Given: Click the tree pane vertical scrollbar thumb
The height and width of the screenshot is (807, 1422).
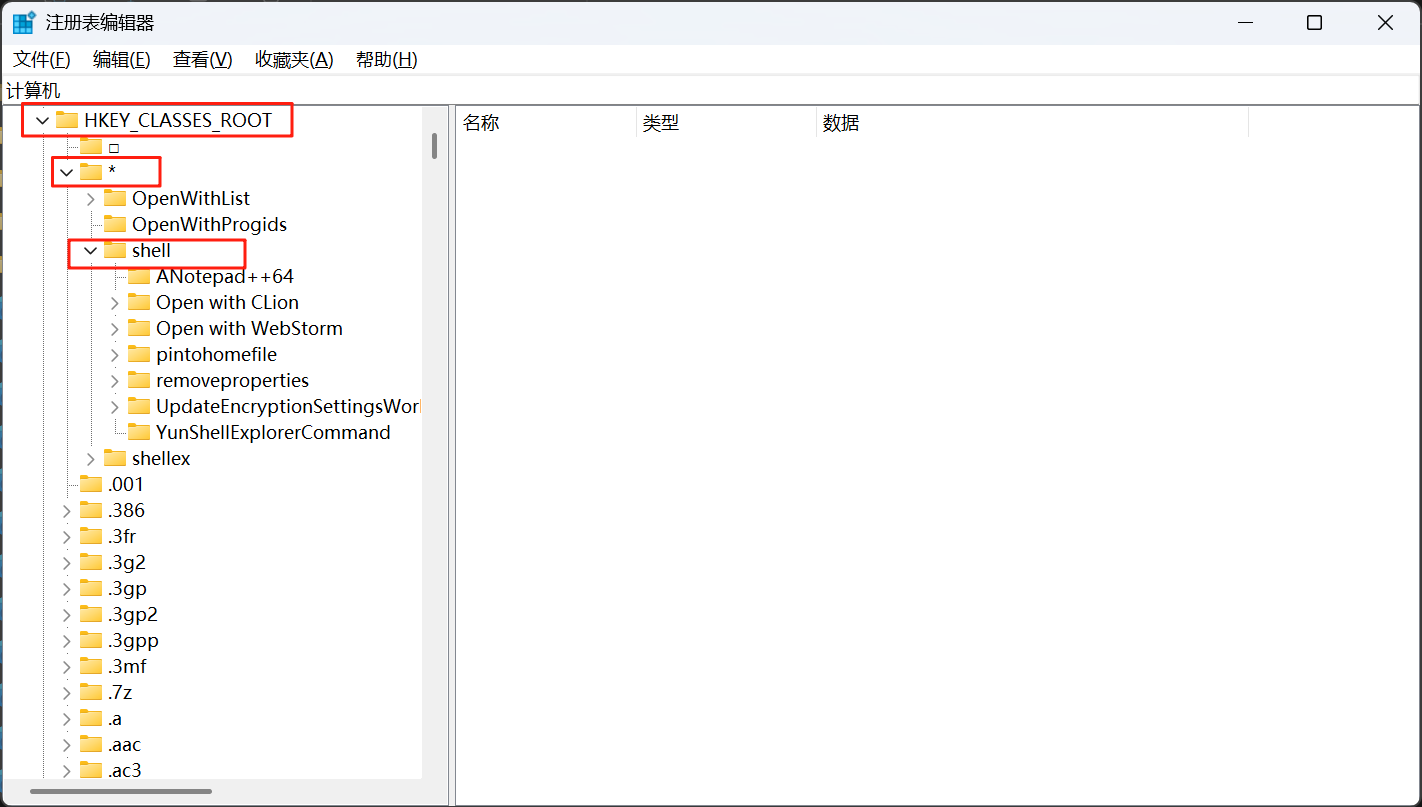Looking at the screenshot, I should 434,146.
